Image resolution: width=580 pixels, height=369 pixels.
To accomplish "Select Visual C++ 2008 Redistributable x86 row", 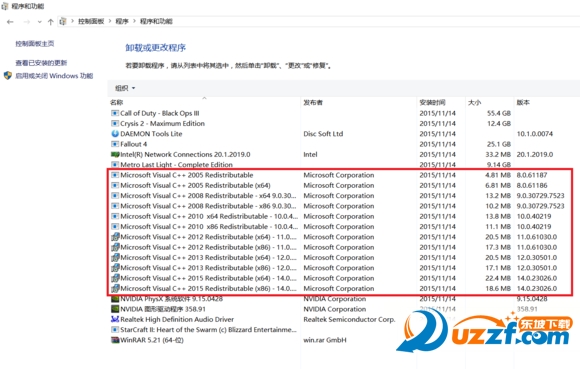I will coord(340,206).
